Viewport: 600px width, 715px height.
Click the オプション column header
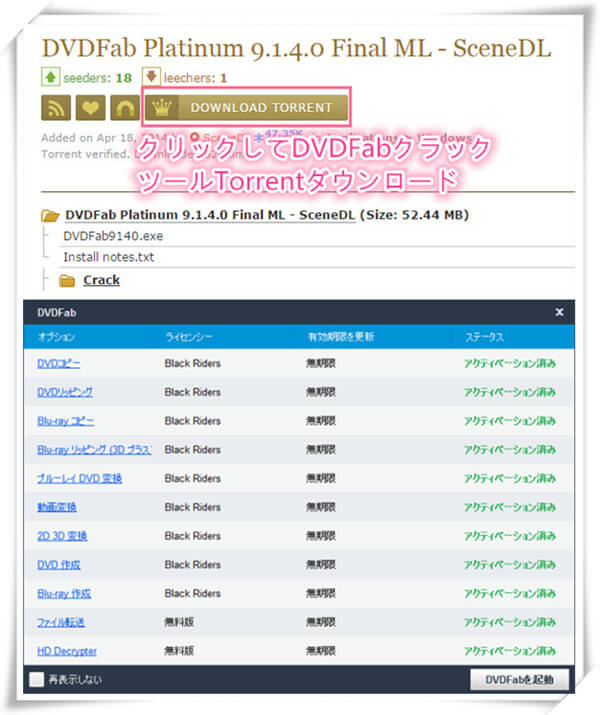tap(57, 337)
